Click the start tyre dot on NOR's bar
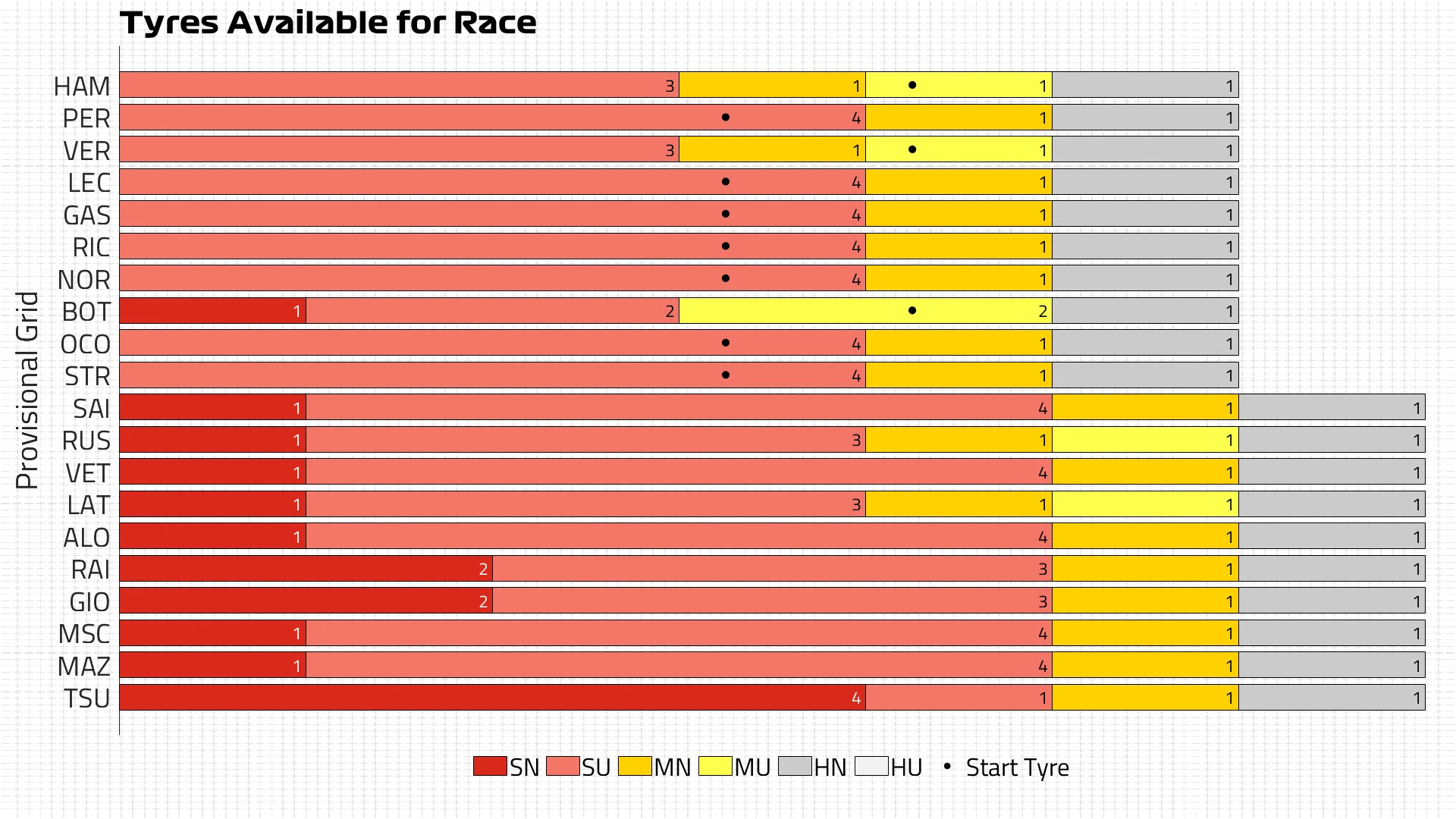Screen dimensions: 1456x819 coord(726,278)
